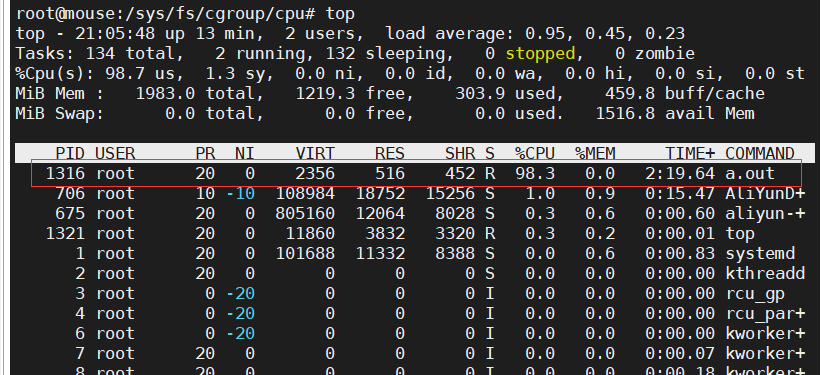
Task: Click the 459.8 buff/cache value
Action: tap(685, 94)
